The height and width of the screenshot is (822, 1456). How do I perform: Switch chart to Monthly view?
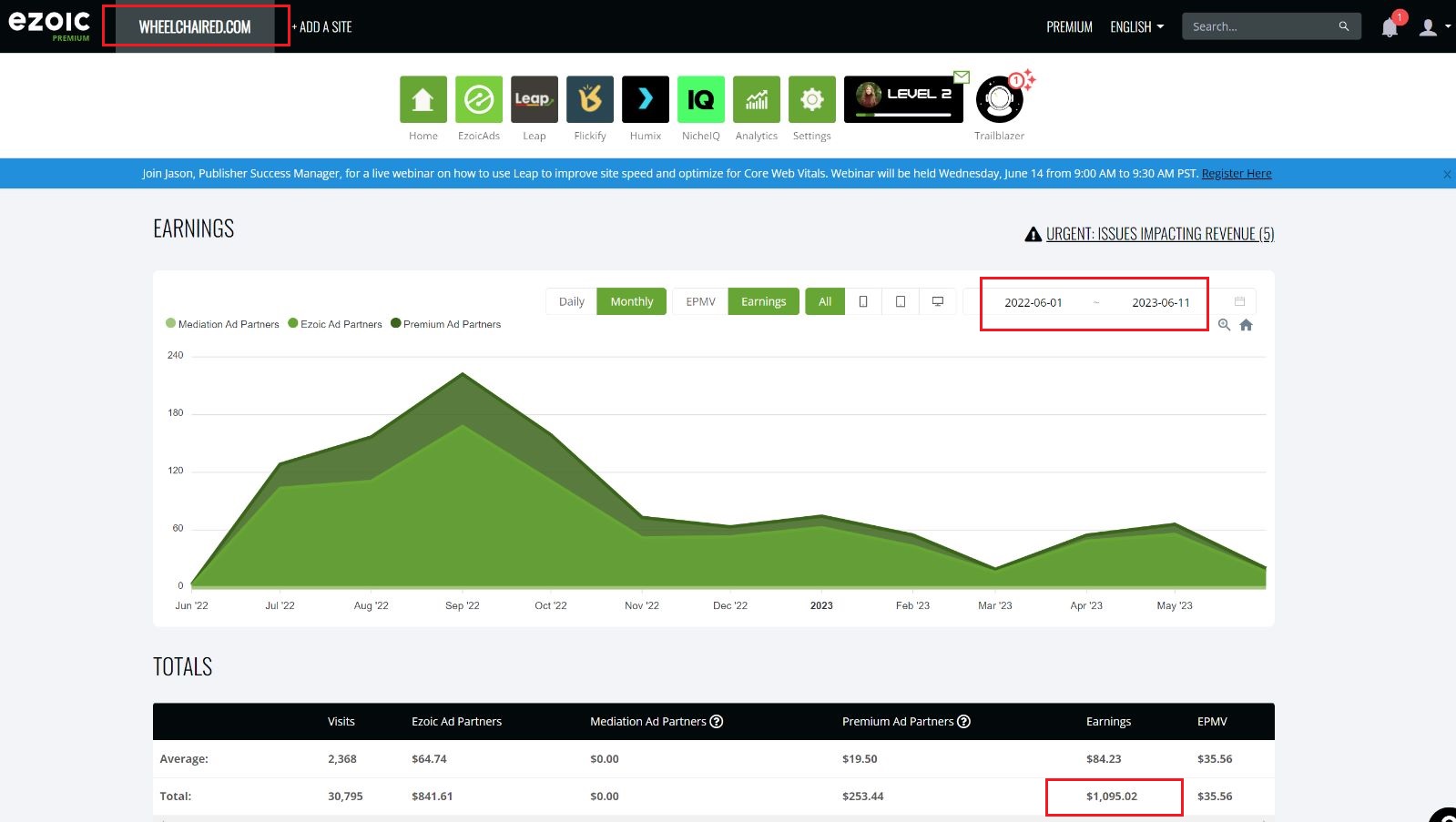point(632,301)
